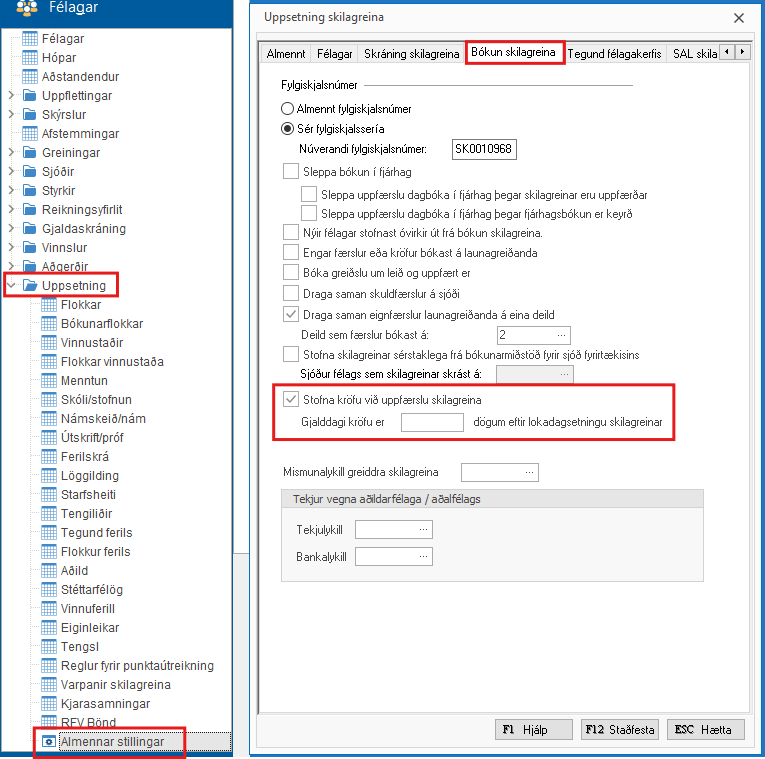Click the ESC Hætta button
This screenshot has width=765, height=759.
click(x=702, y=729)
